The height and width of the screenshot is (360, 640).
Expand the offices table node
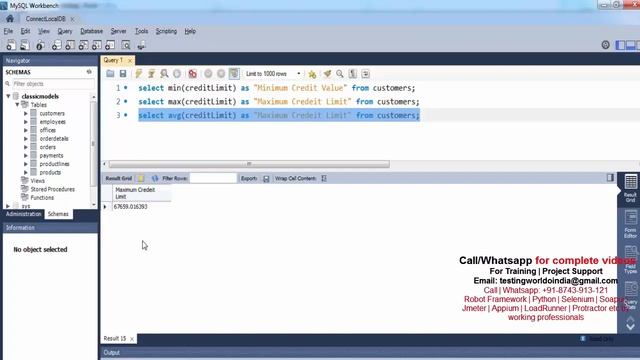[x=26, y=130]
